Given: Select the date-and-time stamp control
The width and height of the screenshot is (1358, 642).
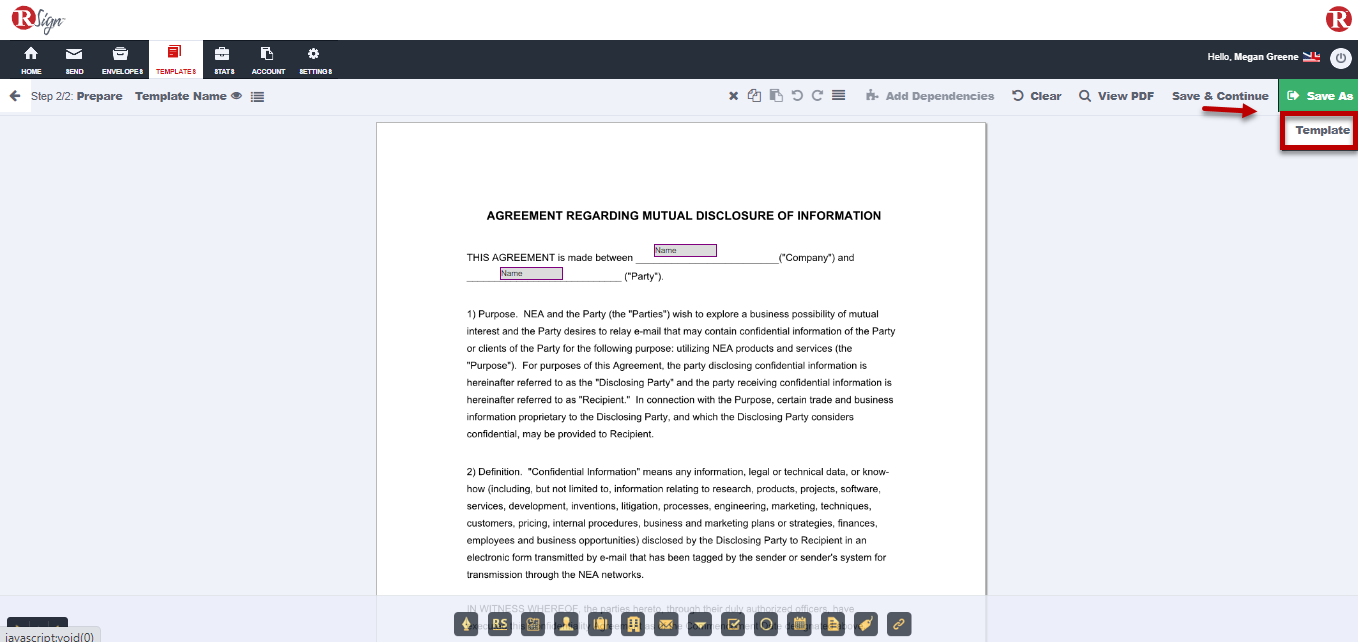Looking at the screenshot, I should [x=534, y=624].
